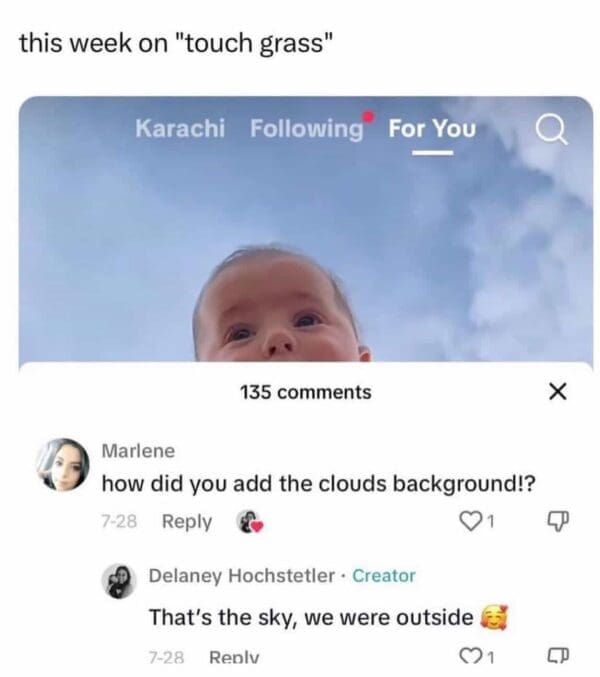Switch to the Karachi tab

tap(180, 128)
